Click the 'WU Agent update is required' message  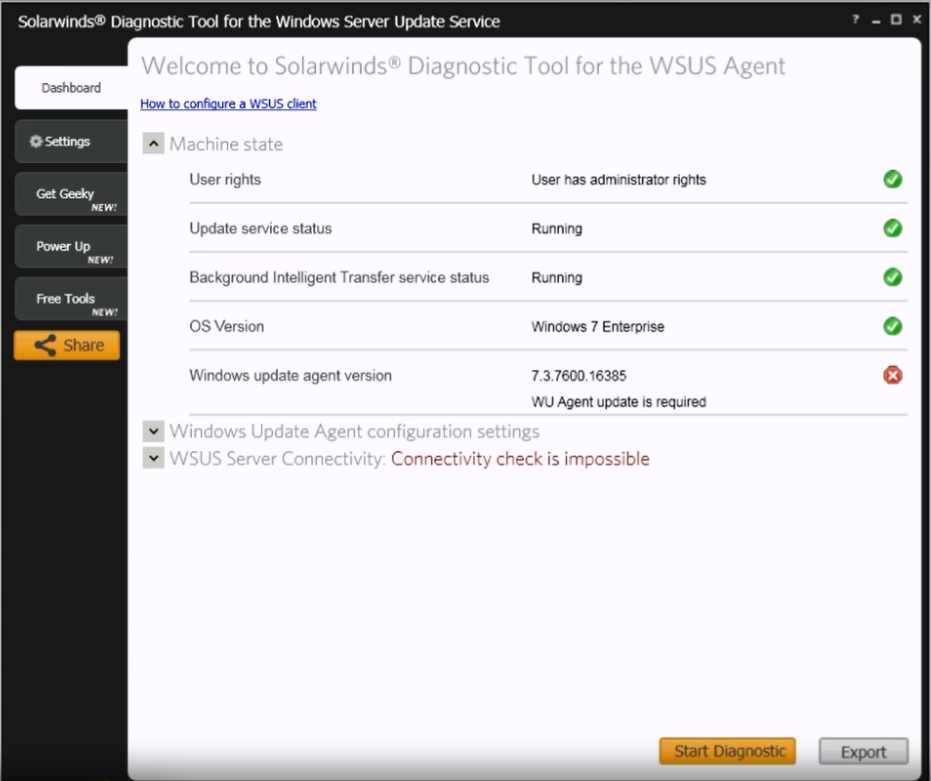[x=619, y=401]
